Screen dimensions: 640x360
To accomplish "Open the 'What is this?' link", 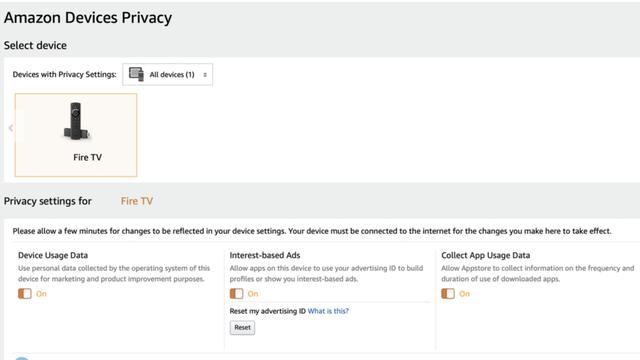I will coord(328,311).
